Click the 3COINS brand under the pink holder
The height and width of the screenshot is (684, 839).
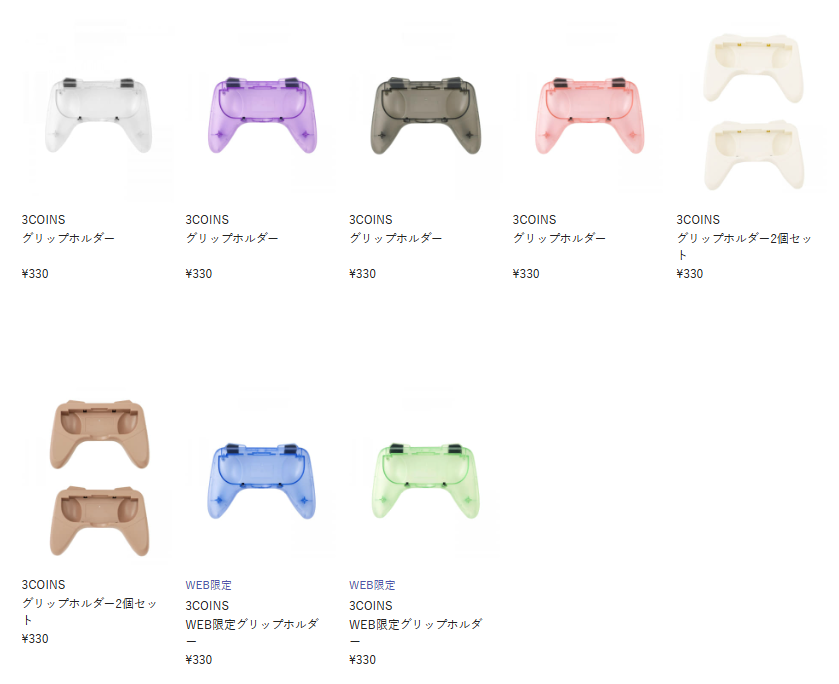point(535,220)
